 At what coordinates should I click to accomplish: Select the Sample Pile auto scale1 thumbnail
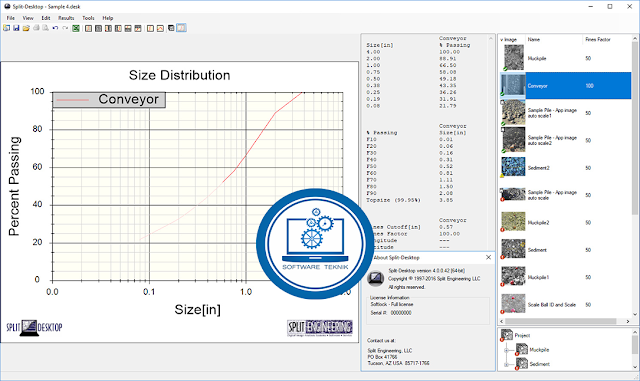pyautogui.click(x=513, y=112)
